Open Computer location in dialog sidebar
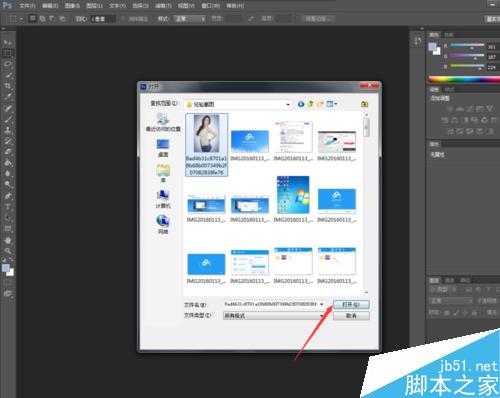 pos(163,199)
